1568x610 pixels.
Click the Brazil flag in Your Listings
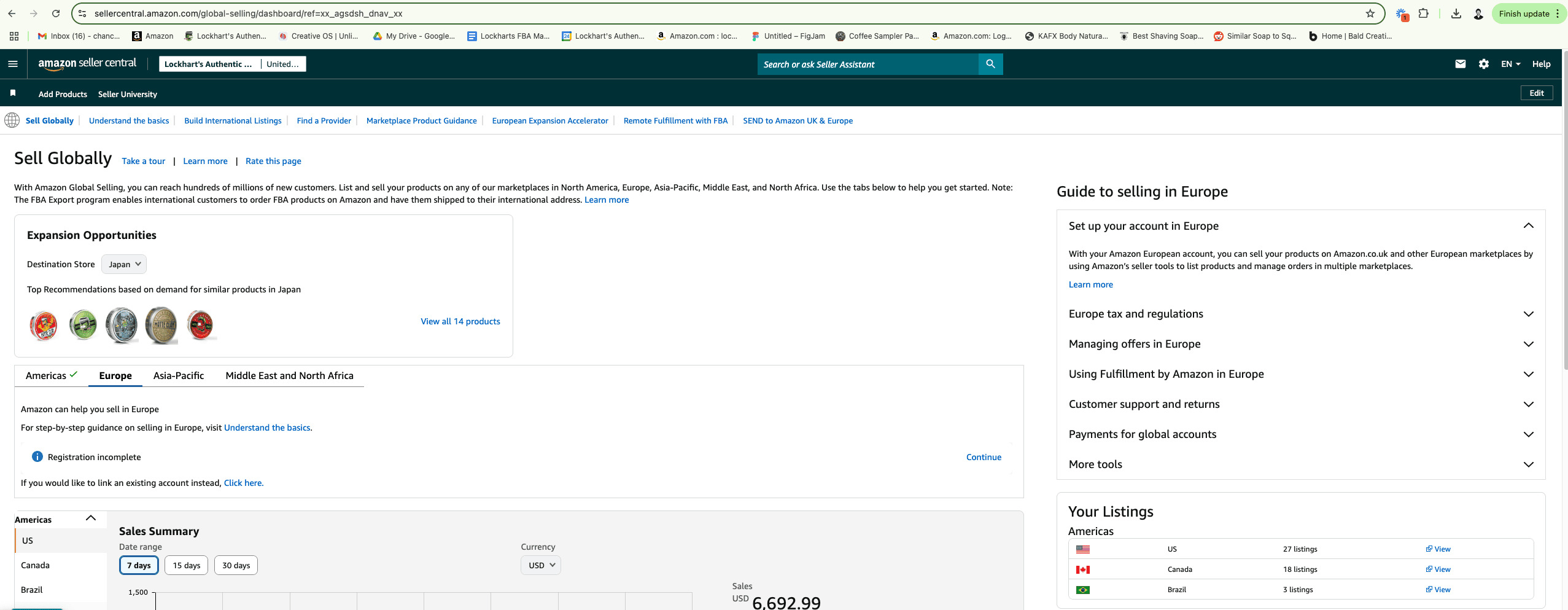pyautogui.click(x=1083, y=590)
